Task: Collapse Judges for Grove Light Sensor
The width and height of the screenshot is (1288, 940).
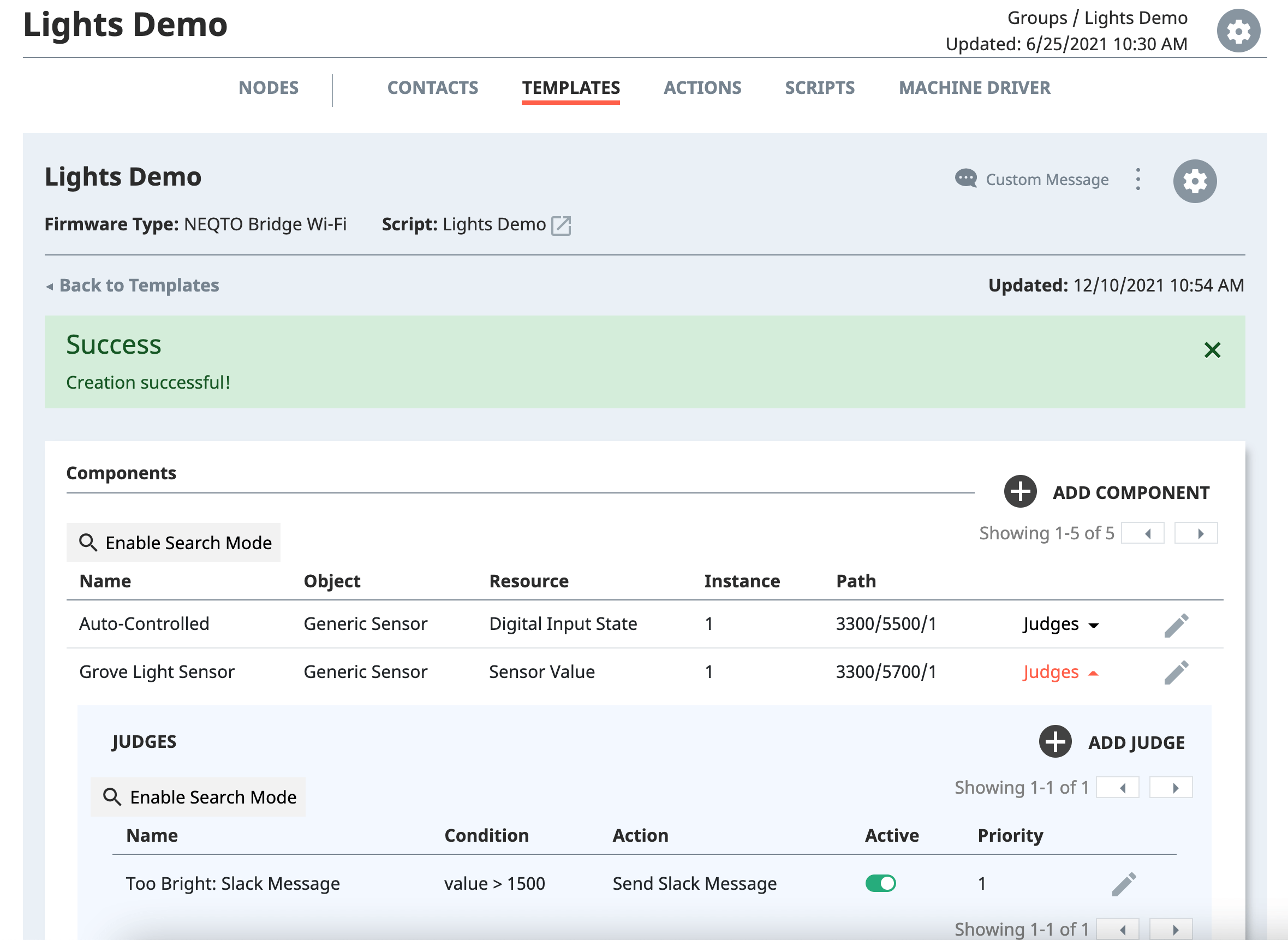Action: click(1060, 673)
